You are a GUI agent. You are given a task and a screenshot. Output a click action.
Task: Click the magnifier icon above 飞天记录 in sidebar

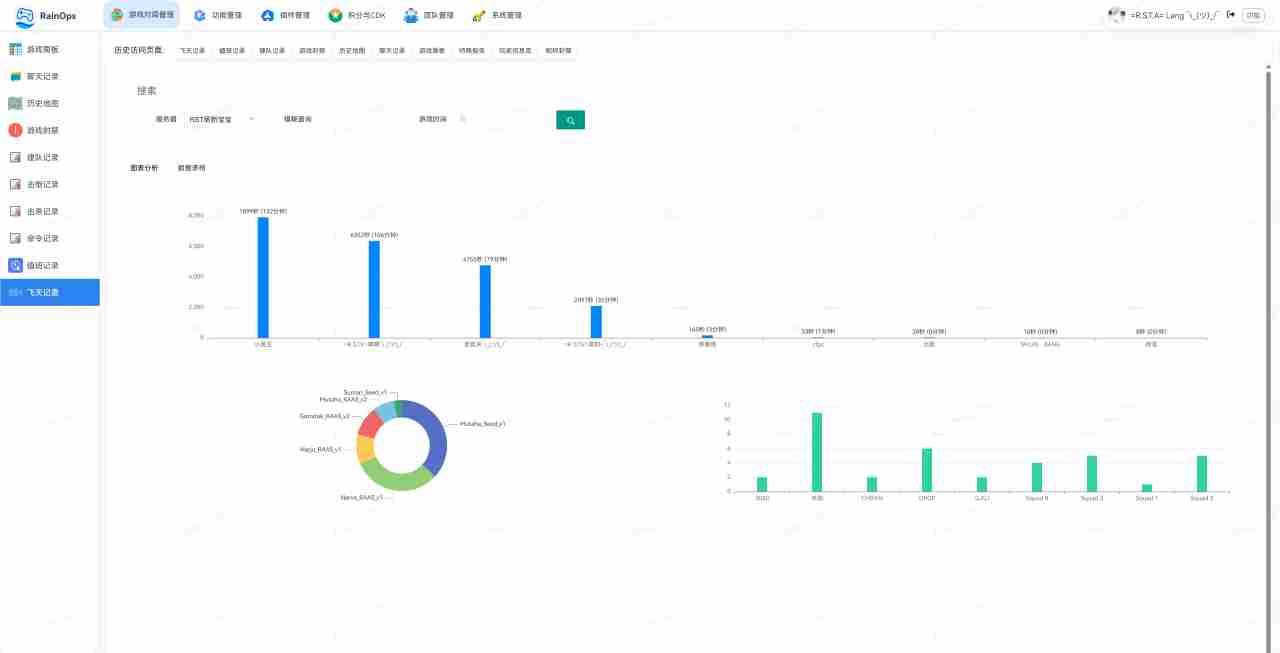(15, 265)
